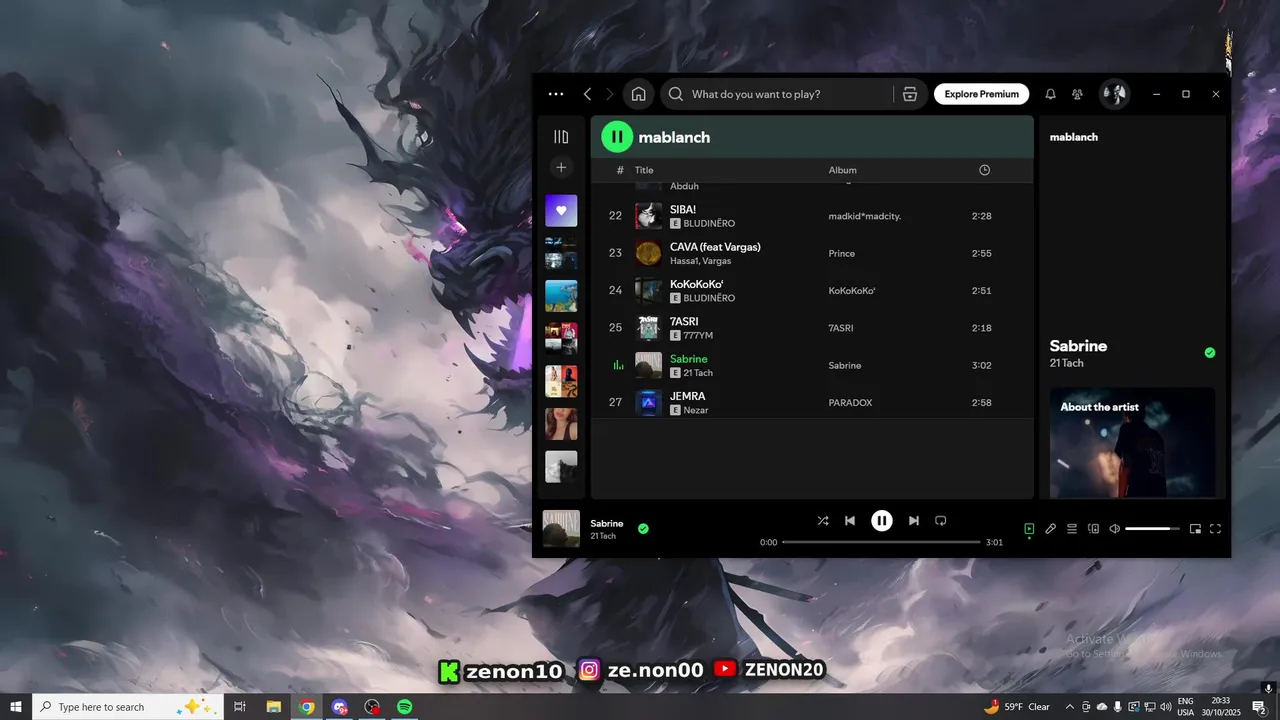Sort by the Album column header

[x=843, y=170]
